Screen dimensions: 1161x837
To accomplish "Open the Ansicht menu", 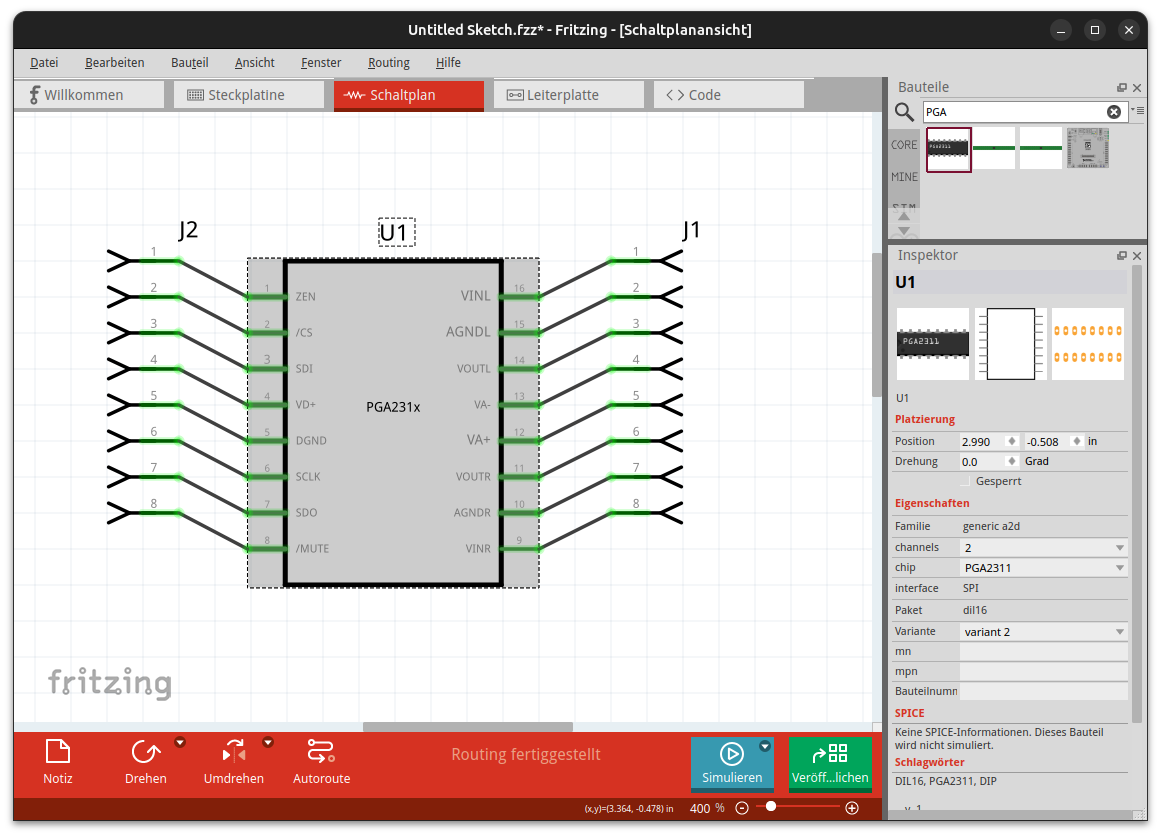I will [x=255, y=63].
